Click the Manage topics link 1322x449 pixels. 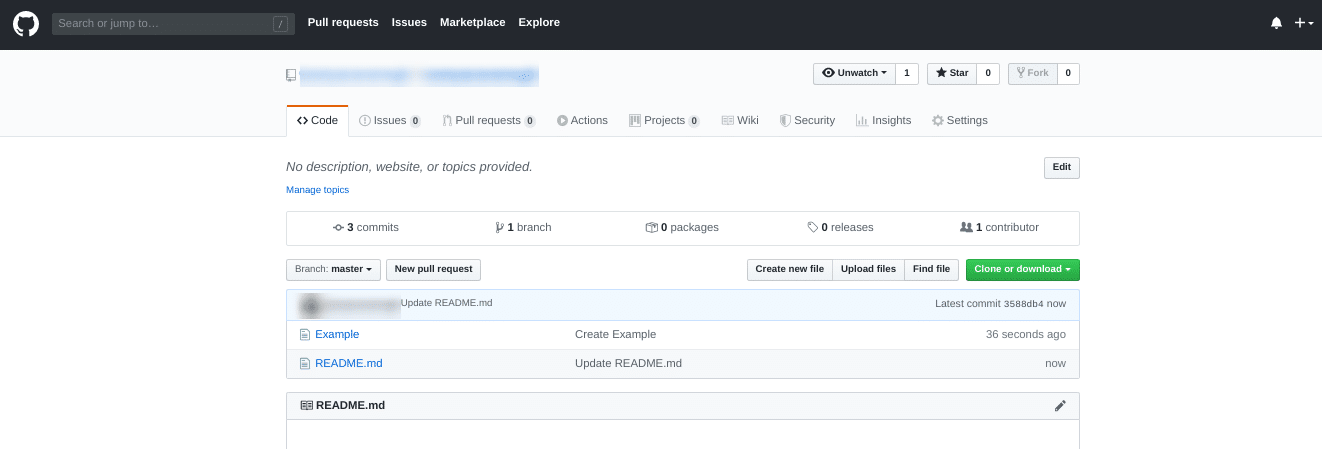click(x=317, y=190)
